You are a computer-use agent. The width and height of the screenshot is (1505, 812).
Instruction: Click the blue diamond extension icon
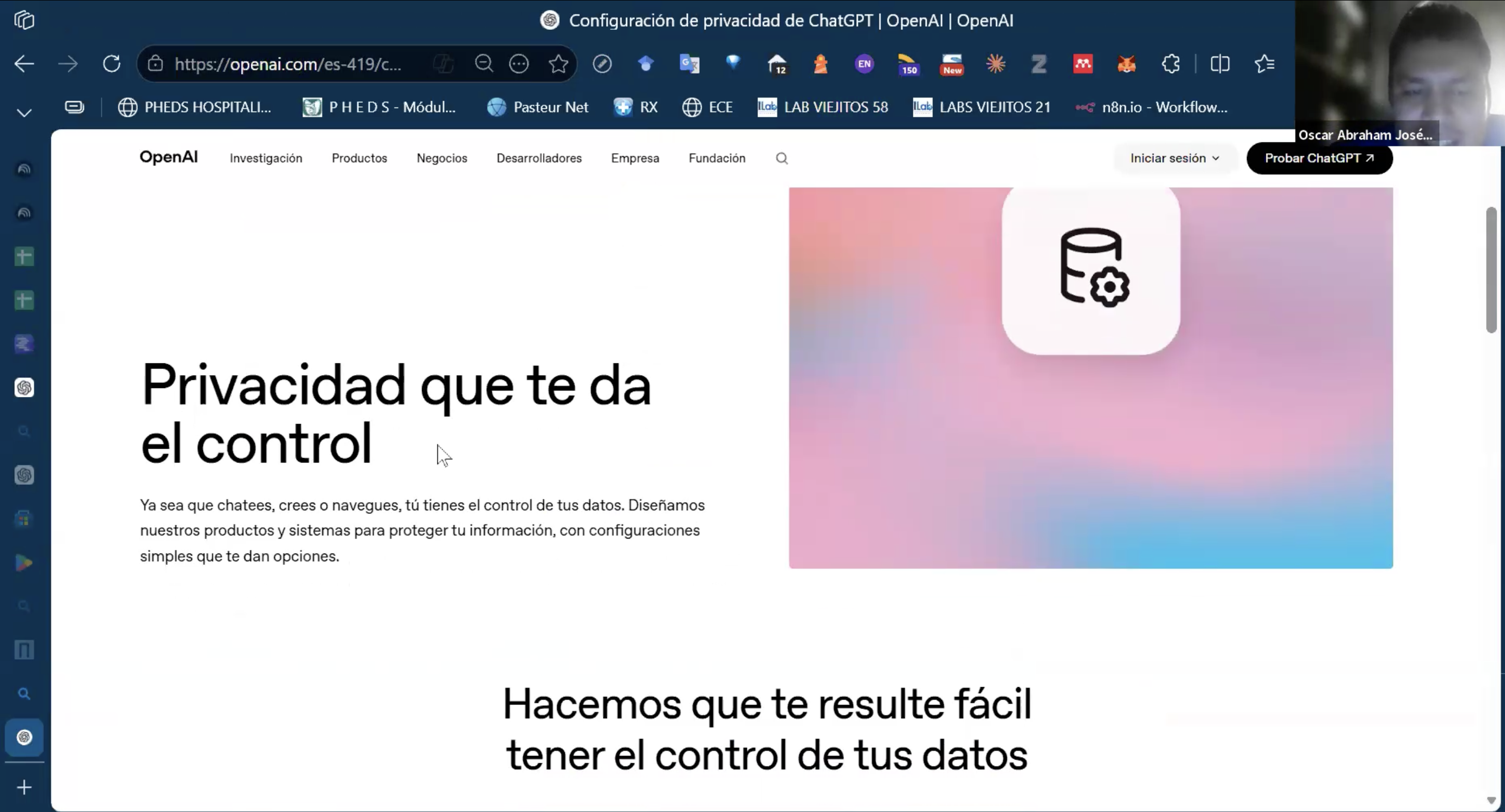tap(733, 63)
